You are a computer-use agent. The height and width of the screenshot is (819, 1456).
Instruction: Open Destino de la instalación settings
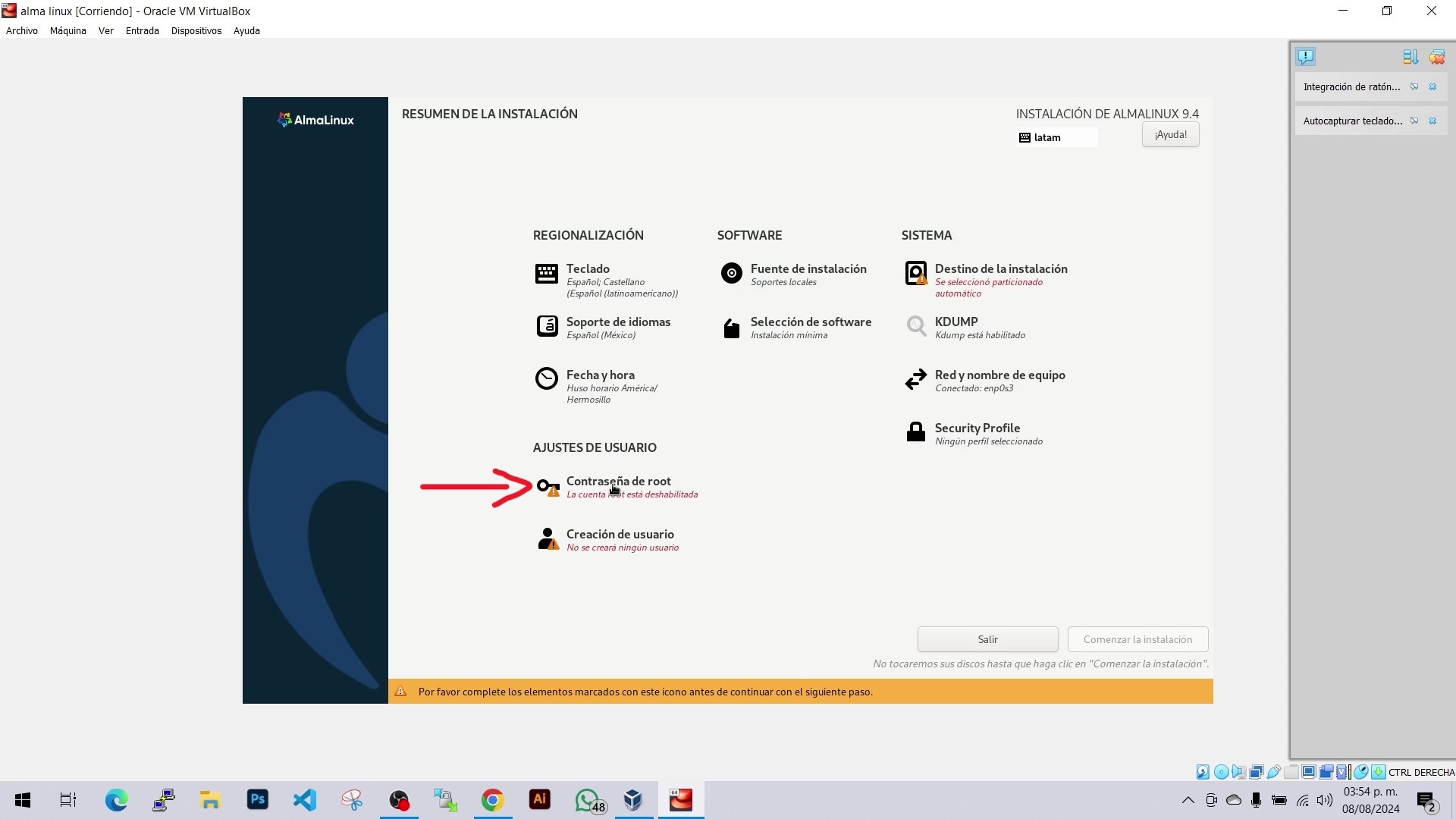pos(986,281)
